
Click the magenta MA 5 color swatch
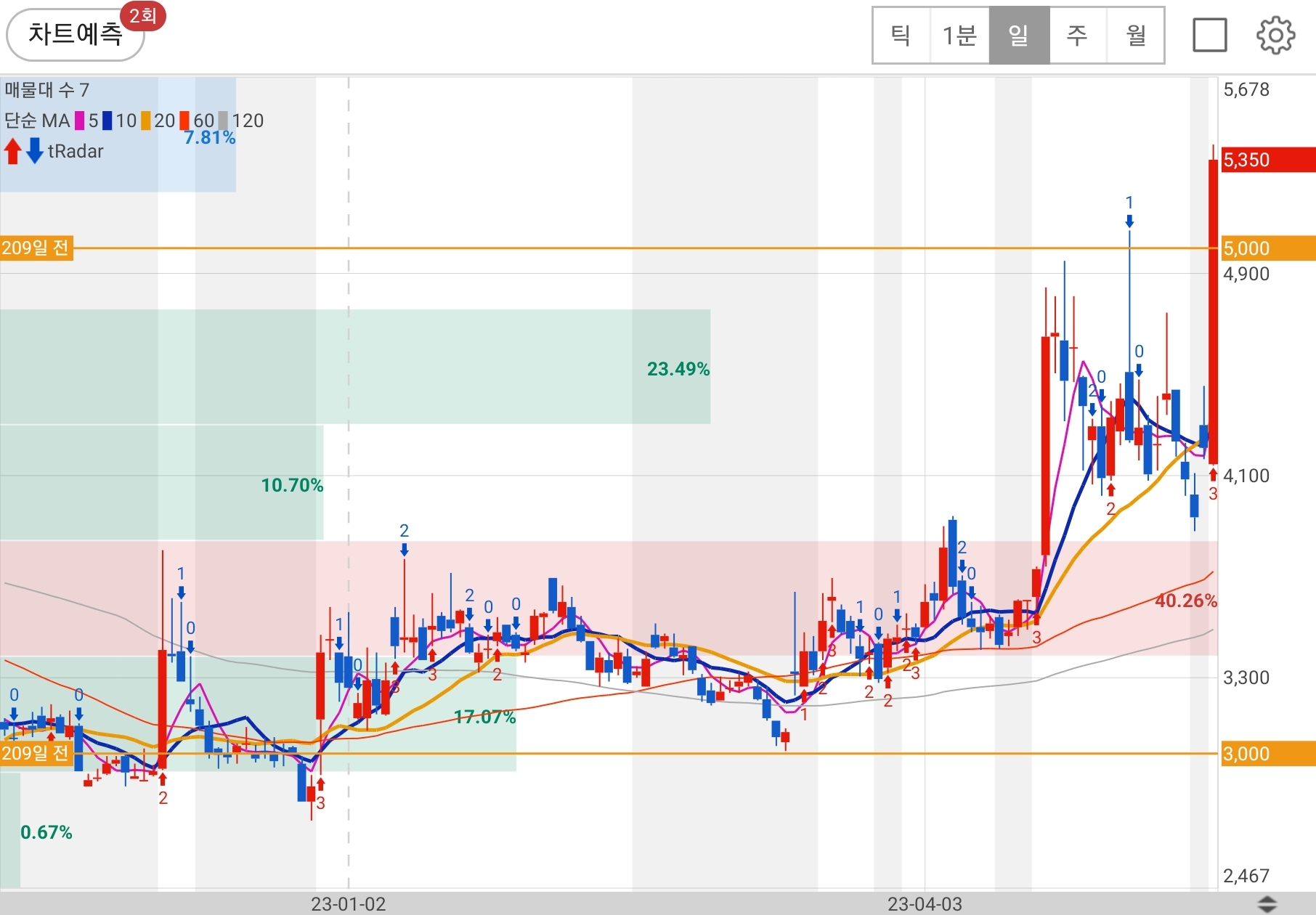[x=79, y=121]
